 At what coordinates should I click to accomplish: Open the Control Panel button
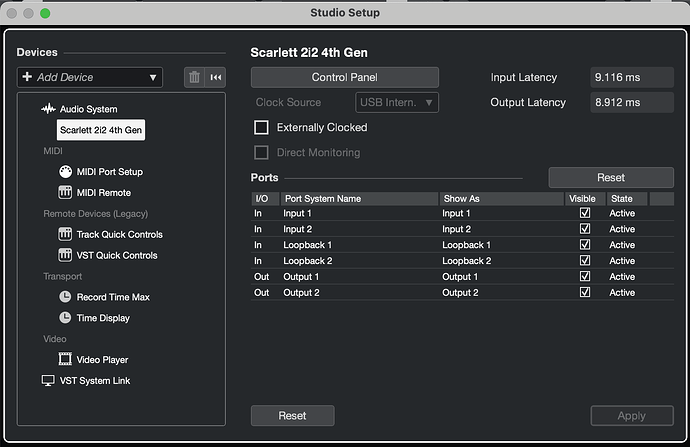pyautogui.click(x=345, y=77)
